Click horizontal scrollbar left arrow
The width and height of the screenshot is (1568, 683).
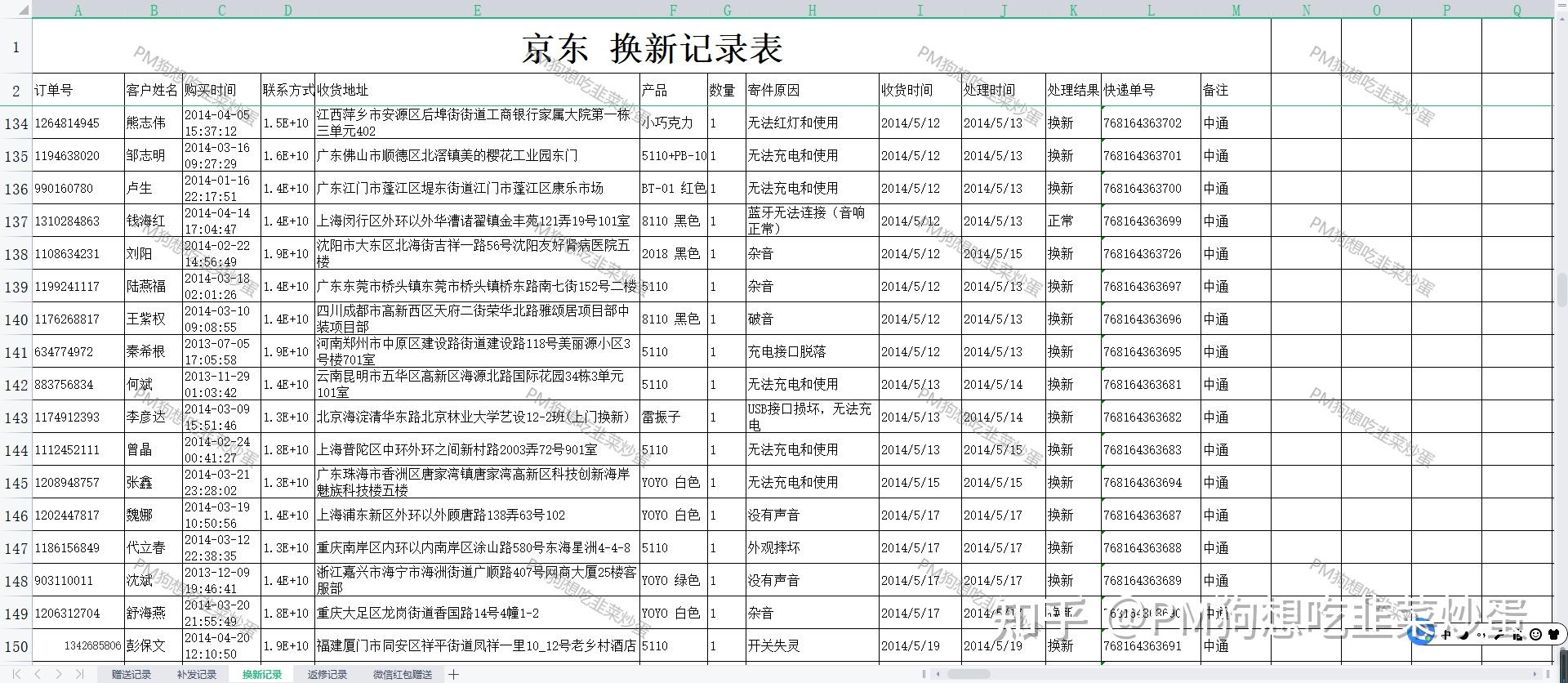pyautogui.click(x=940, y=674)
